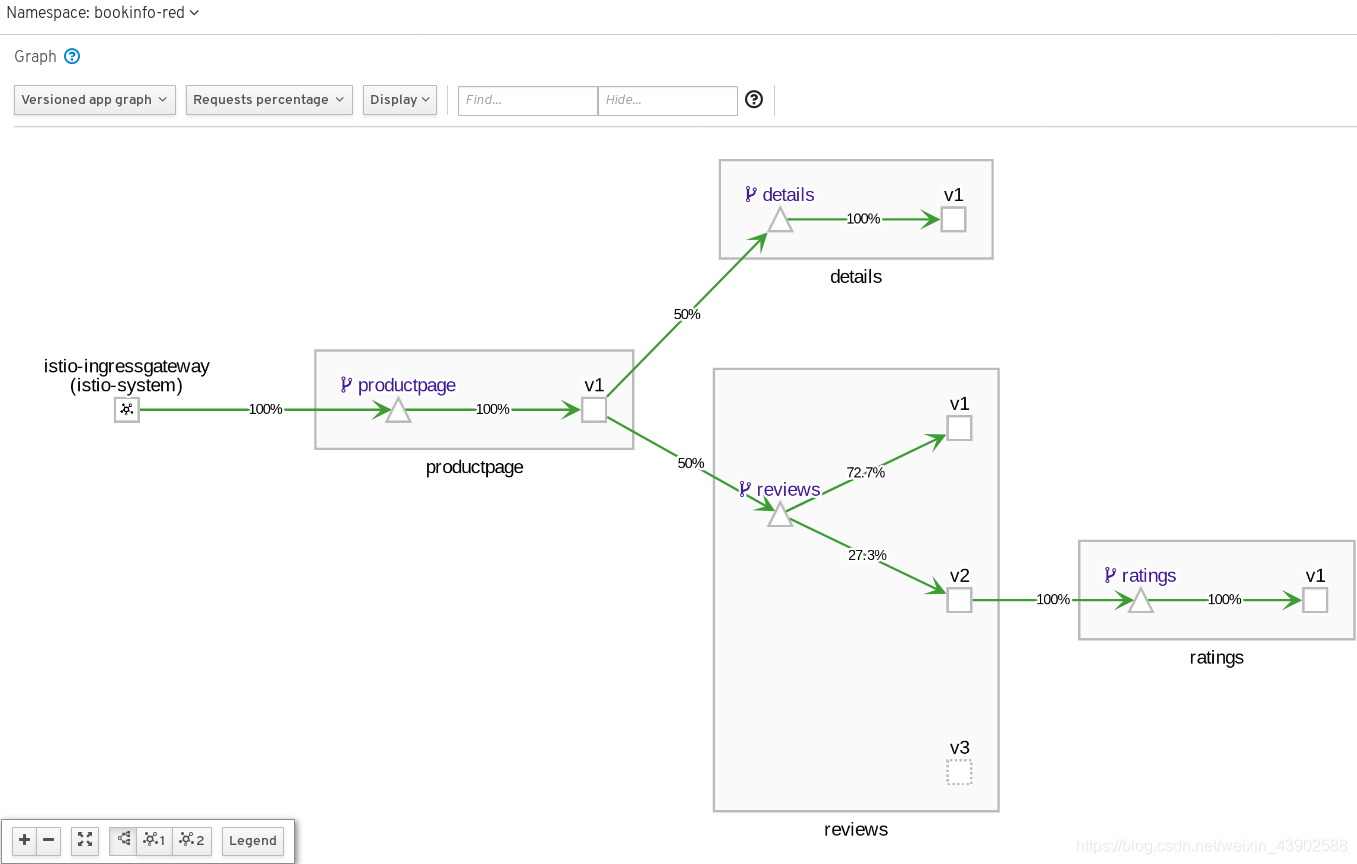Click the virtual service icon beside details
1357x864 pixels.
pyautogui.click(x=751, y=194)
